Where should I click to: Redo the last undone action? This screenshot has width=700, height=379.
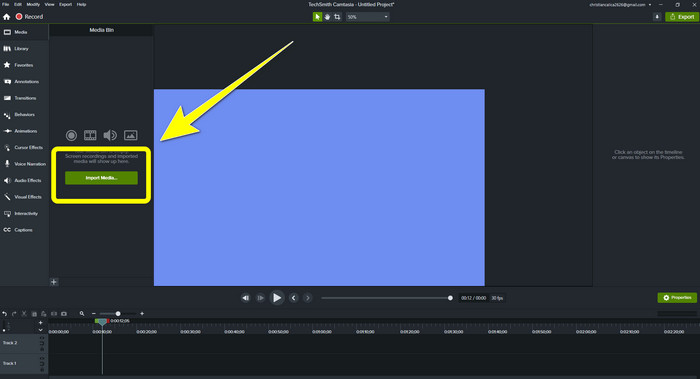pyautogui.click(x=14, y=314)
